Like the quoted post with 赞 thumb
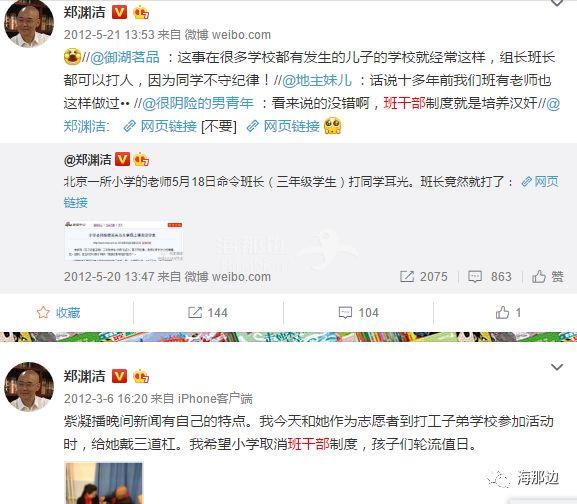Image resolution: width=577 pixels, height=504 pixels. (x=539, y=276)
